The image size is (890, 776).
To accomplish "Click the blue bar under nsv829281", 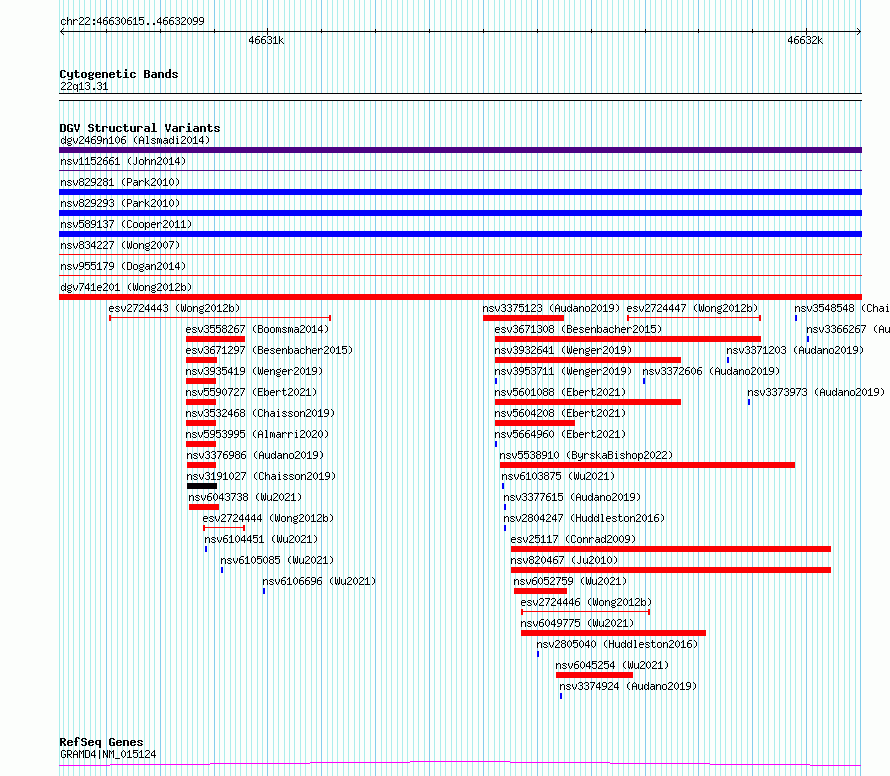I will [x=460, y=192].
